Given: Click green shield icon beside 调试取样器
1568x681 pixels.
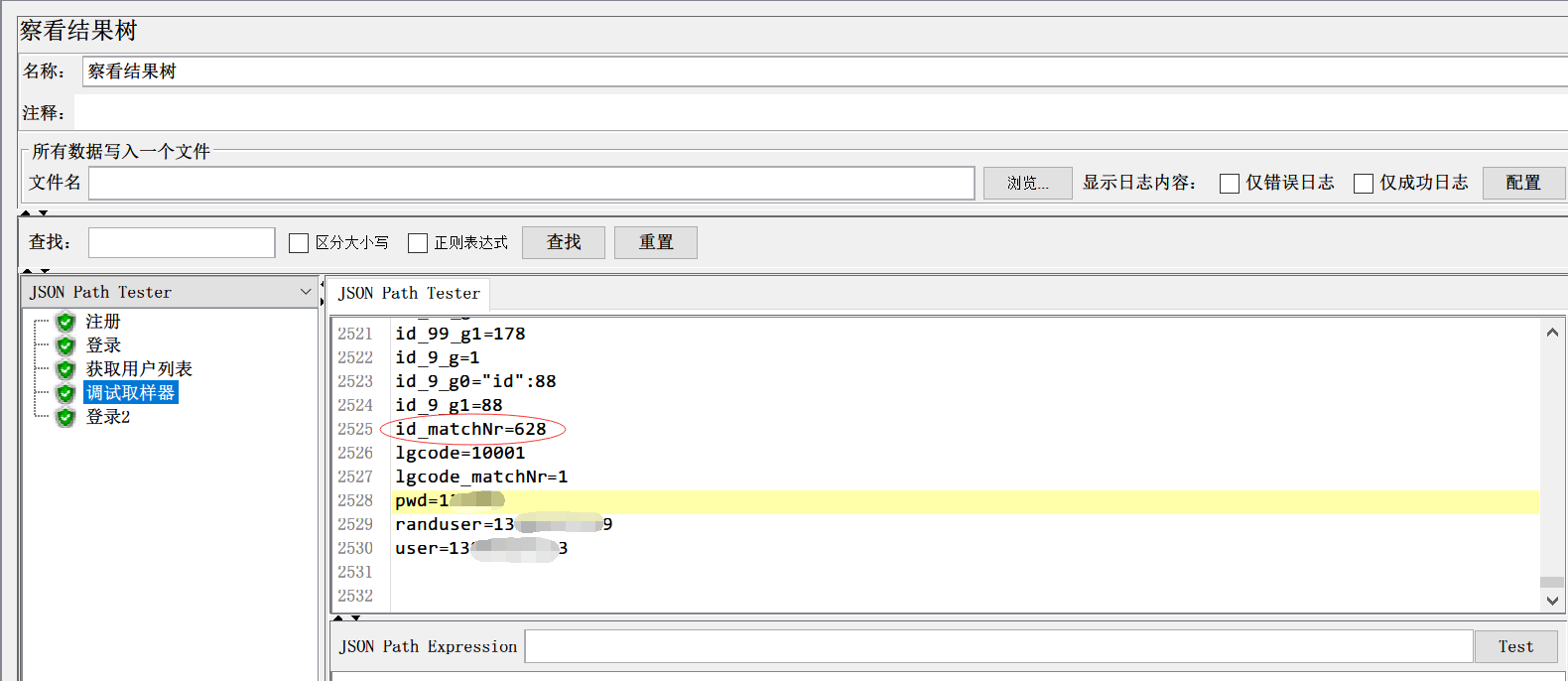Looking at the screenshot, I should 65,393.
